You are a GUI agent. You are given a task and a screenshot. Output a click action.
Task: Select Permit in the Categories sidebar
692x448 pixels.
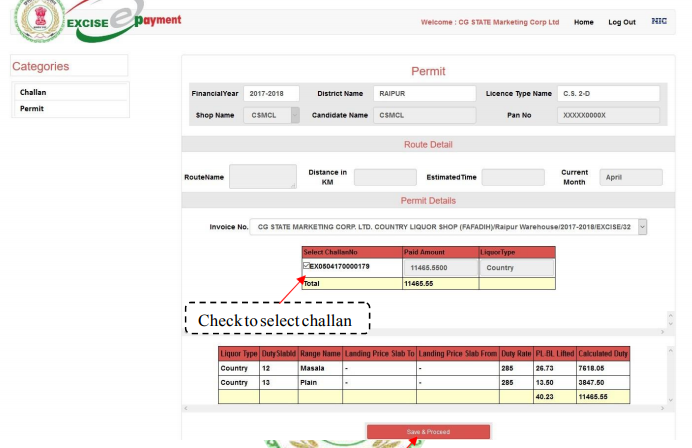click(32, 108)
